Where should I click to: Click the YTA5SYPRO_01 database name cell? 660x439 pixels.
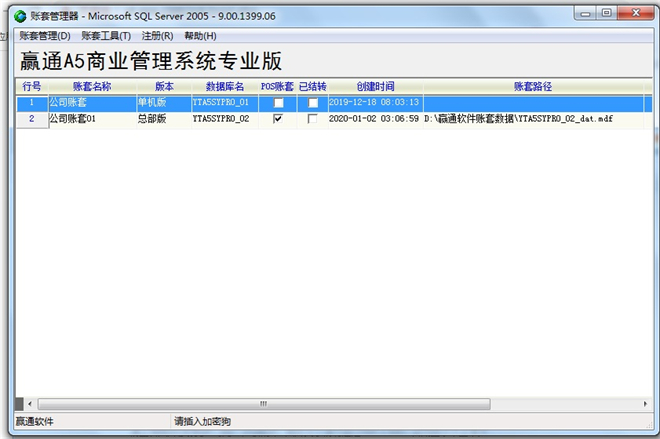pos(225,103)
